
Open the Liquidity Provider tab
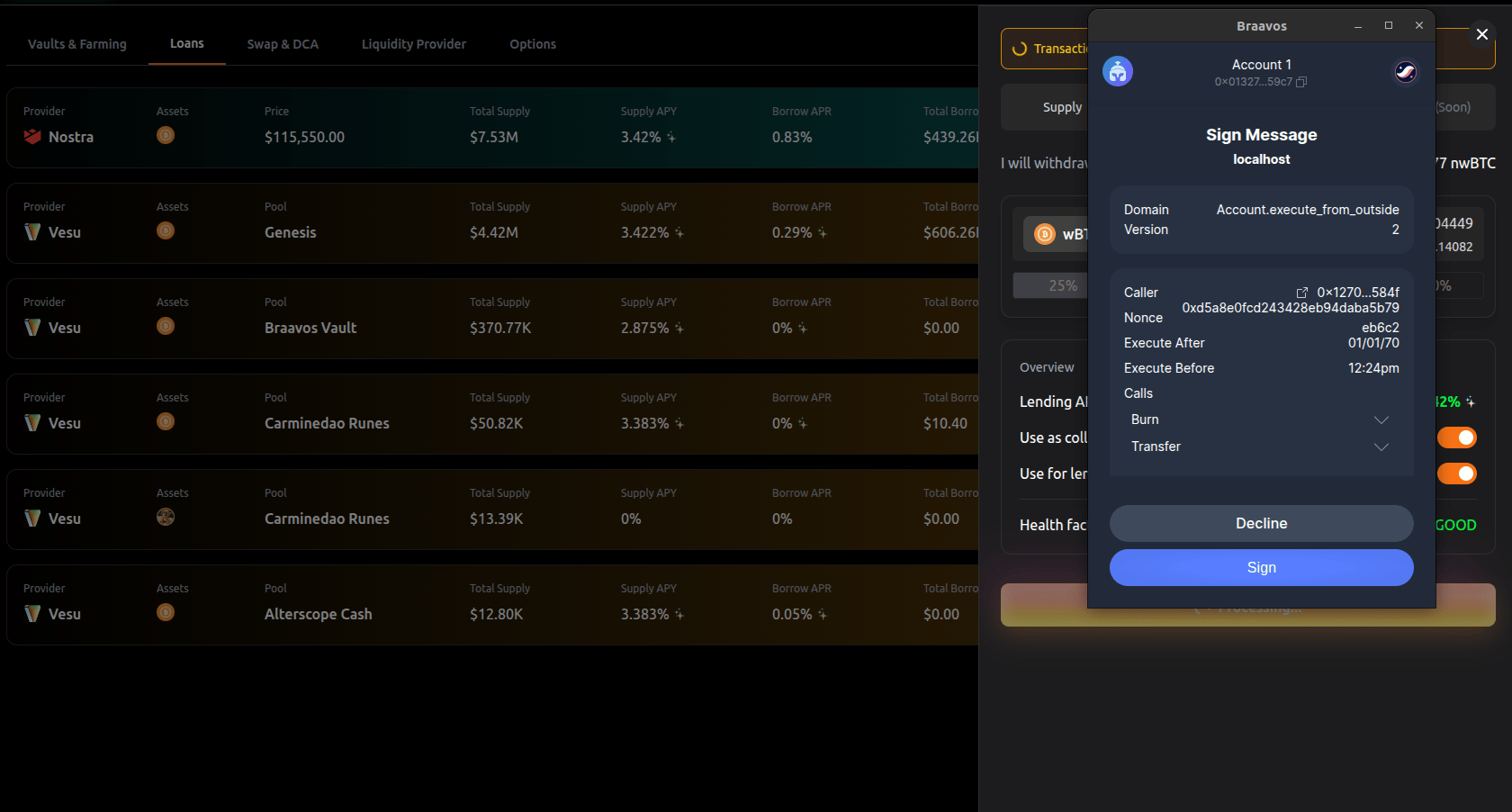tap(414, 44)
